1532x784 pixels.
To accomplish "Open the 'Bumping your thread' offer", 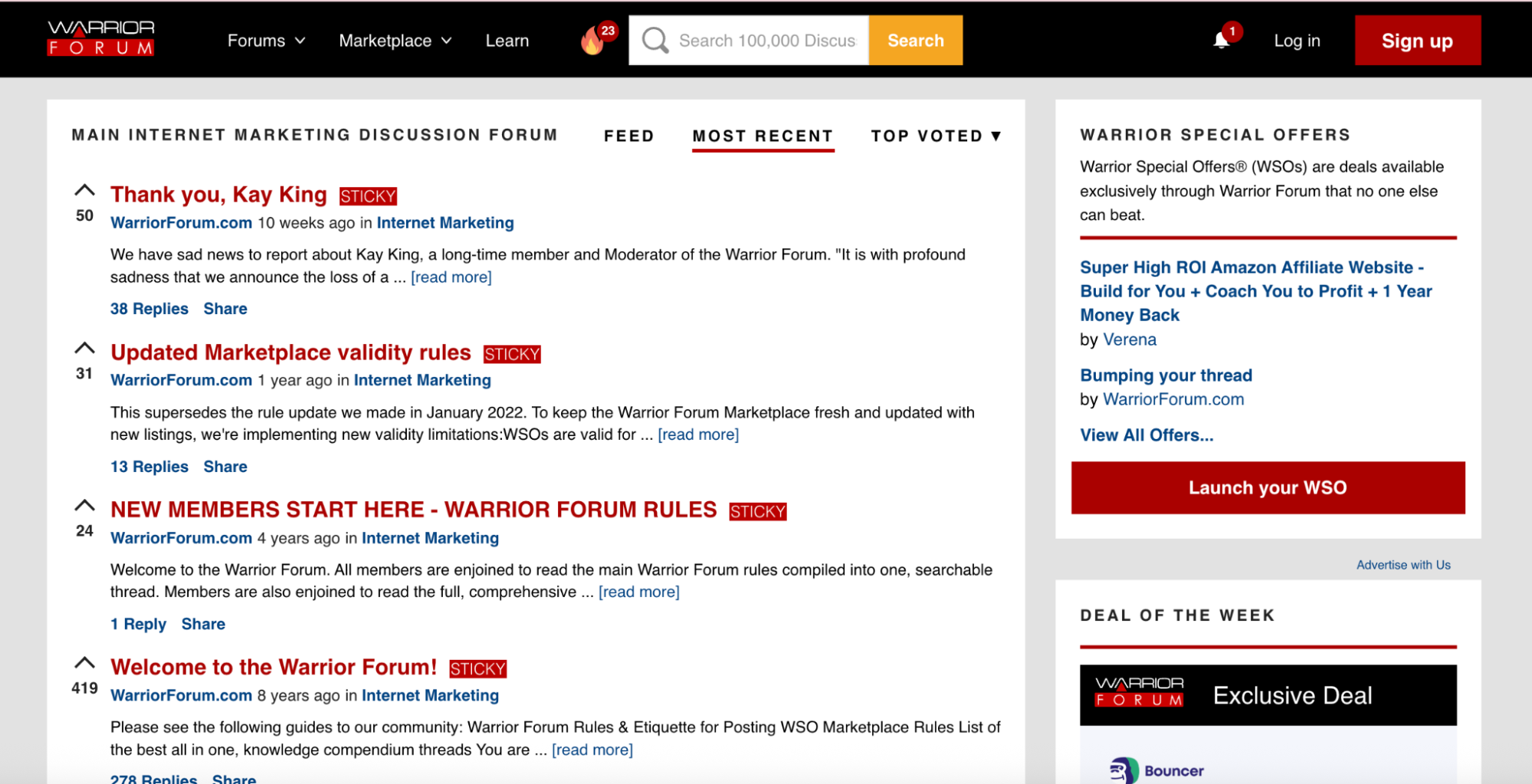I will click(1166, 376).
